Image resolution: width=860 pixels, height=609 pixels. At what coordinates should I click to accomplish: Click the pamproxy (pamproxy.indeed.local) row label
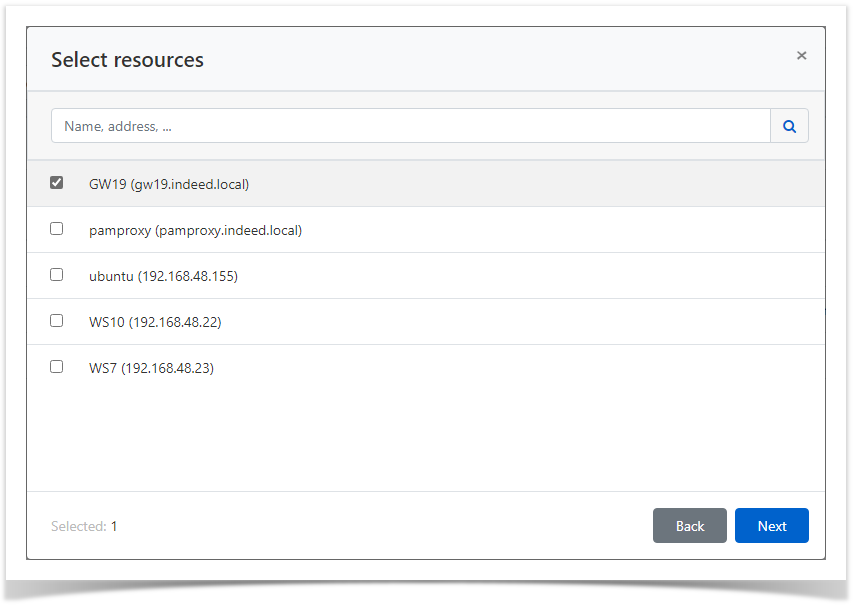click(x=195, y=230)
